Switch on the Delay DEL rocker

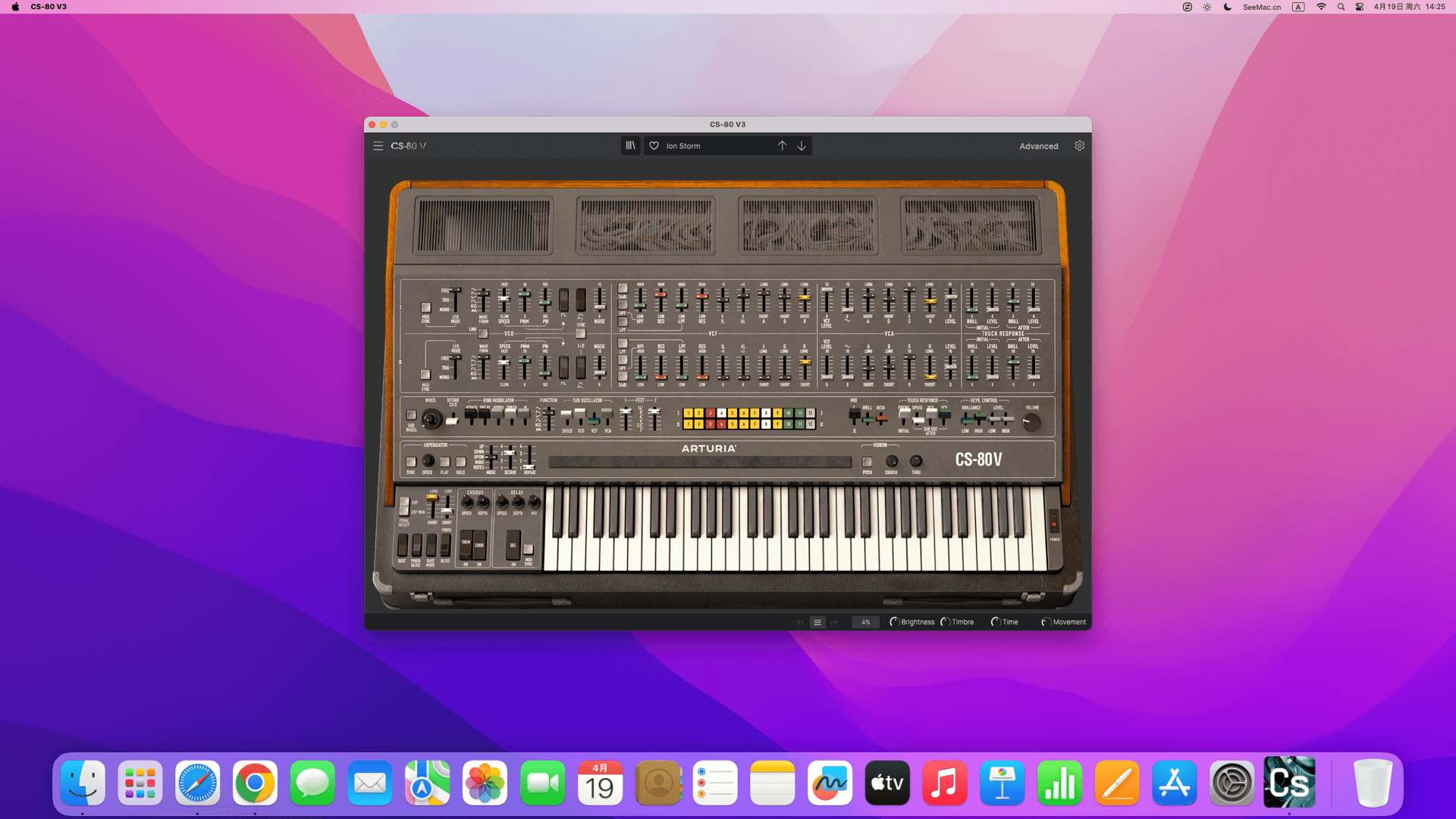[x=513, y=545]
